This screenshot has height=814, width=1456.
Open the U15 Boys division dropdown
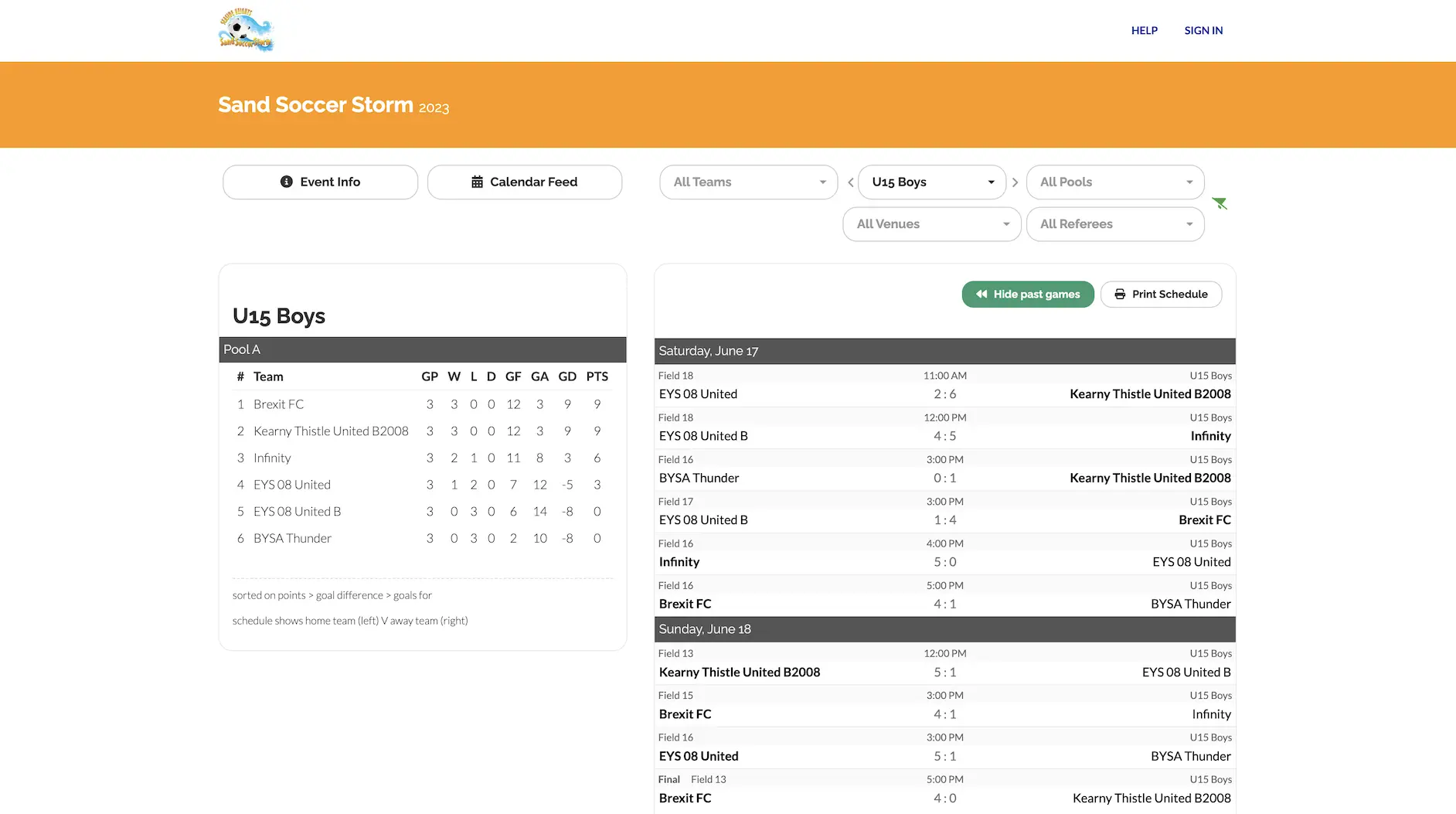[x=932, y=182]
